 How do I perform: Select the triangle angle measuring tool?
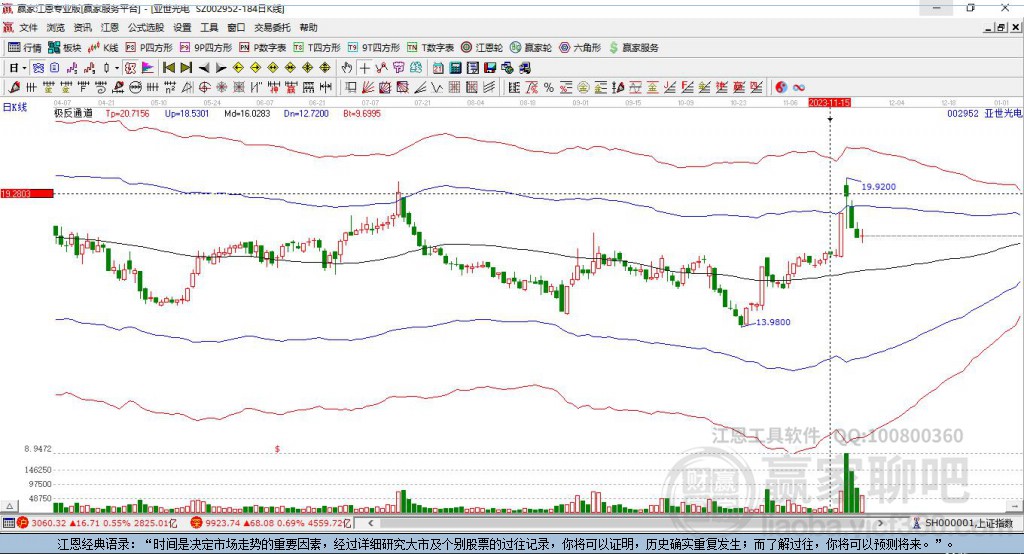click(187, 88)
